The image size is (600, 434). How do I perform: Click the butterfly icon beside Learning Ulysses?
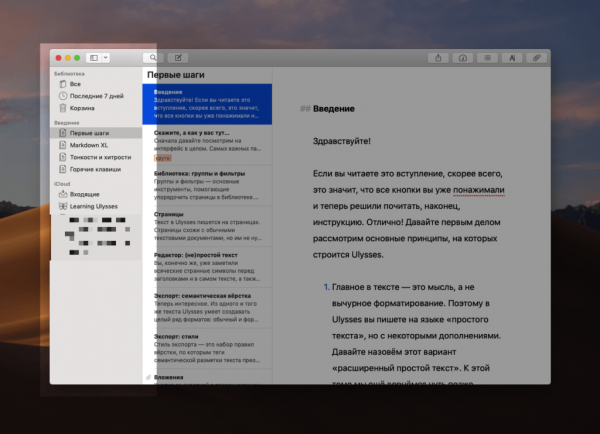tap(63, 206)
